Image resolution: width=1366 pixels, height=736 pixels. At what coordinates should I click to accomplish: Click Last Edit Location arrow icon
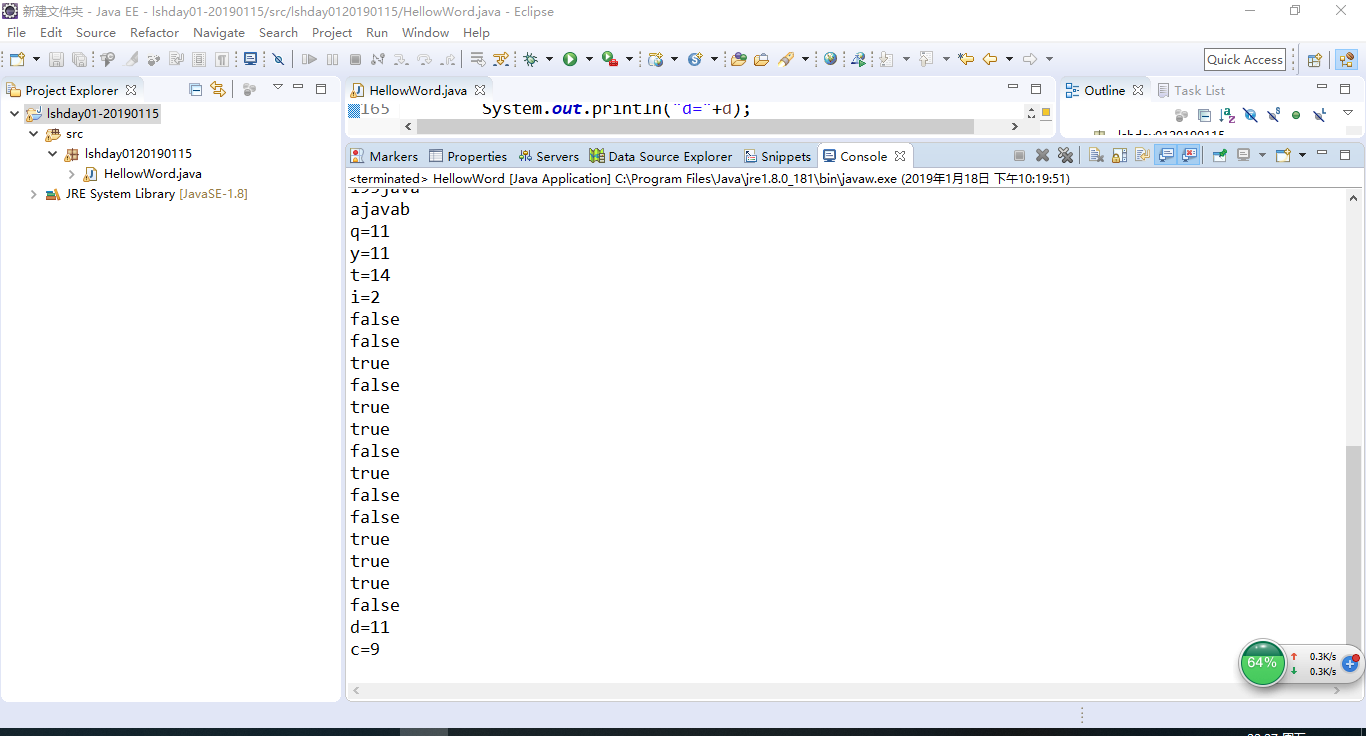pyautogui.click(x=965, y=60)
